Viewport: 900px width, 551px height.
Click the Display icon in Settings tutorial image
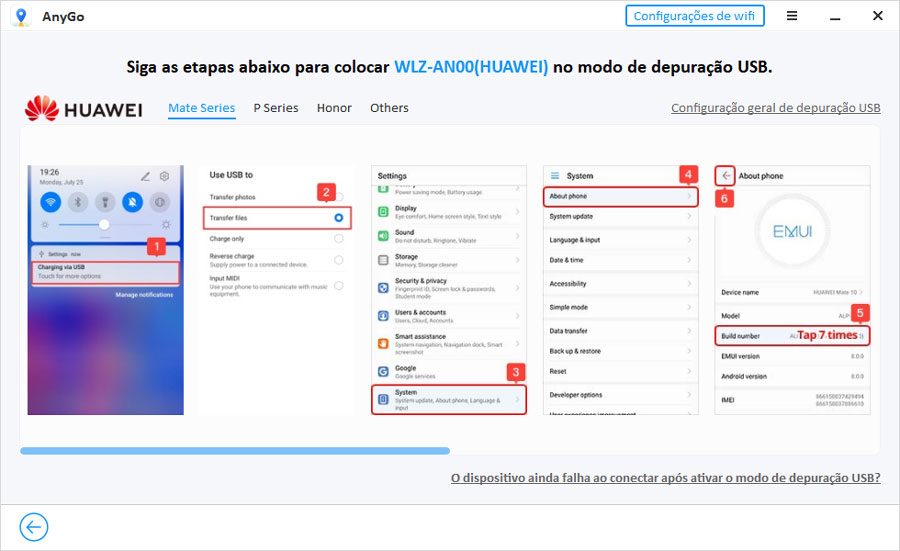(x=383, y=212)
